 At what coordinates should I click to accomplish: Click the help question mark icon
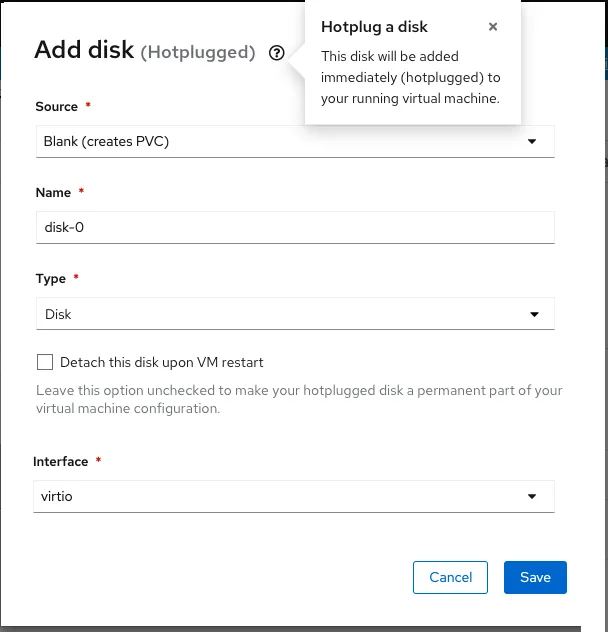pos(277,53)
